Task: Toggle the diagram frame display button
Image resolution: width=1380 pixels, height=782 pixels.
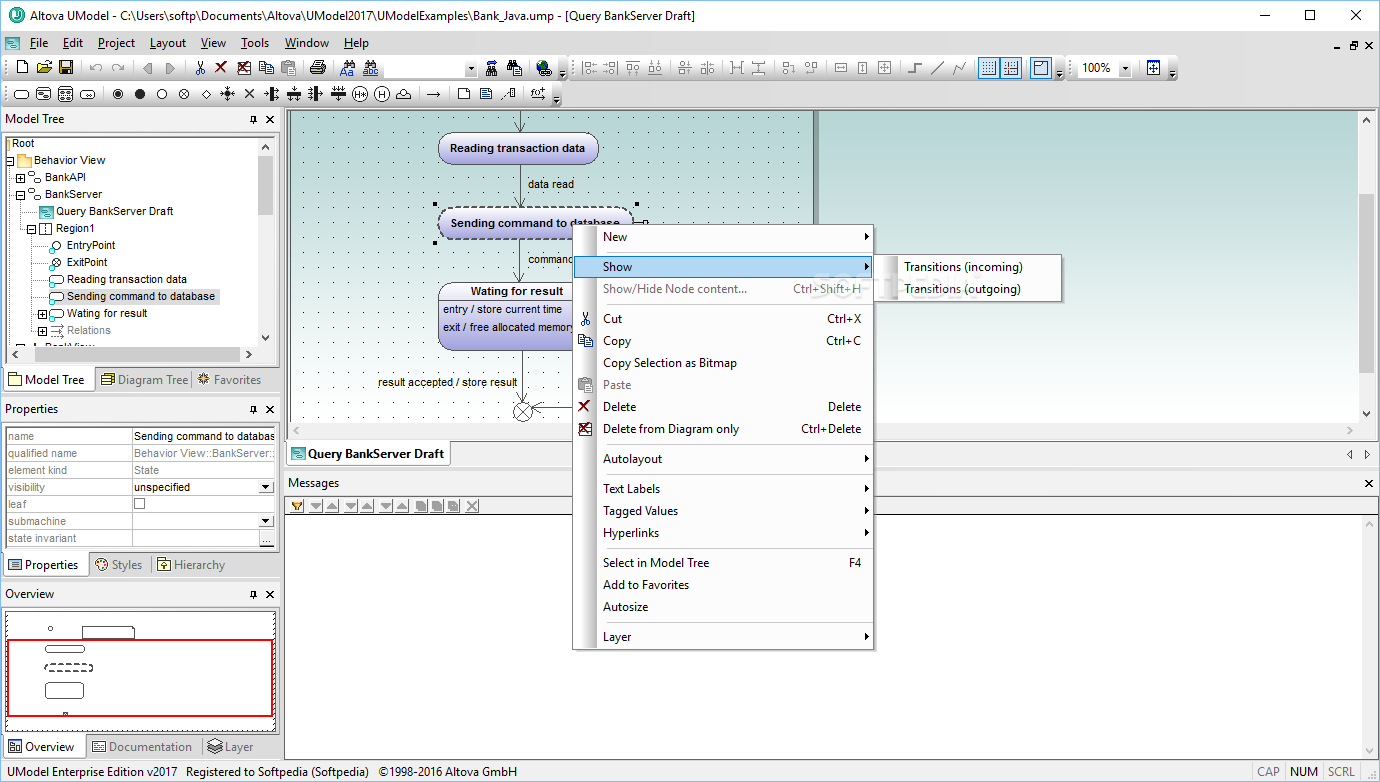Action: pyautogui.click(x=1041, y=68)
